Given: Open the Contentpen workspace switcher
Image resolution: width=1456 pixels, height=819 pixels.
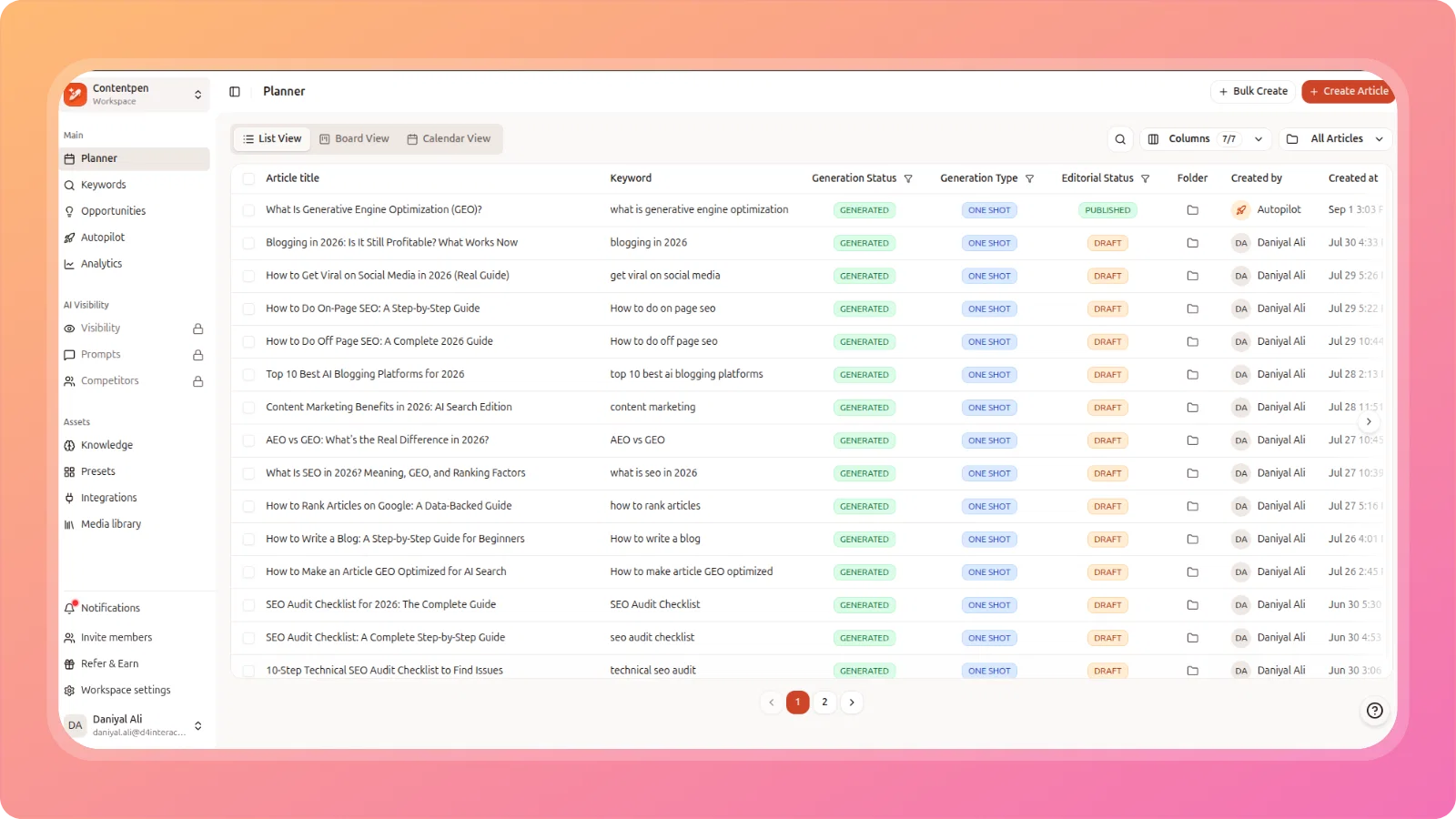Looking at the screenshot, I should tap(135, 94).
